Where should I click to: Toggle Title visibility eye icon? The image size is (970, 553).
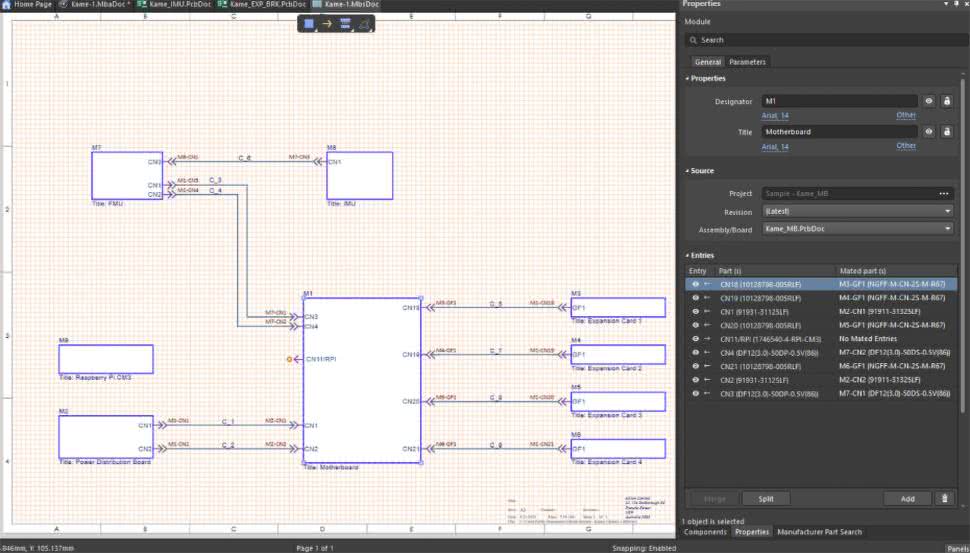click(x=929, y=132)
